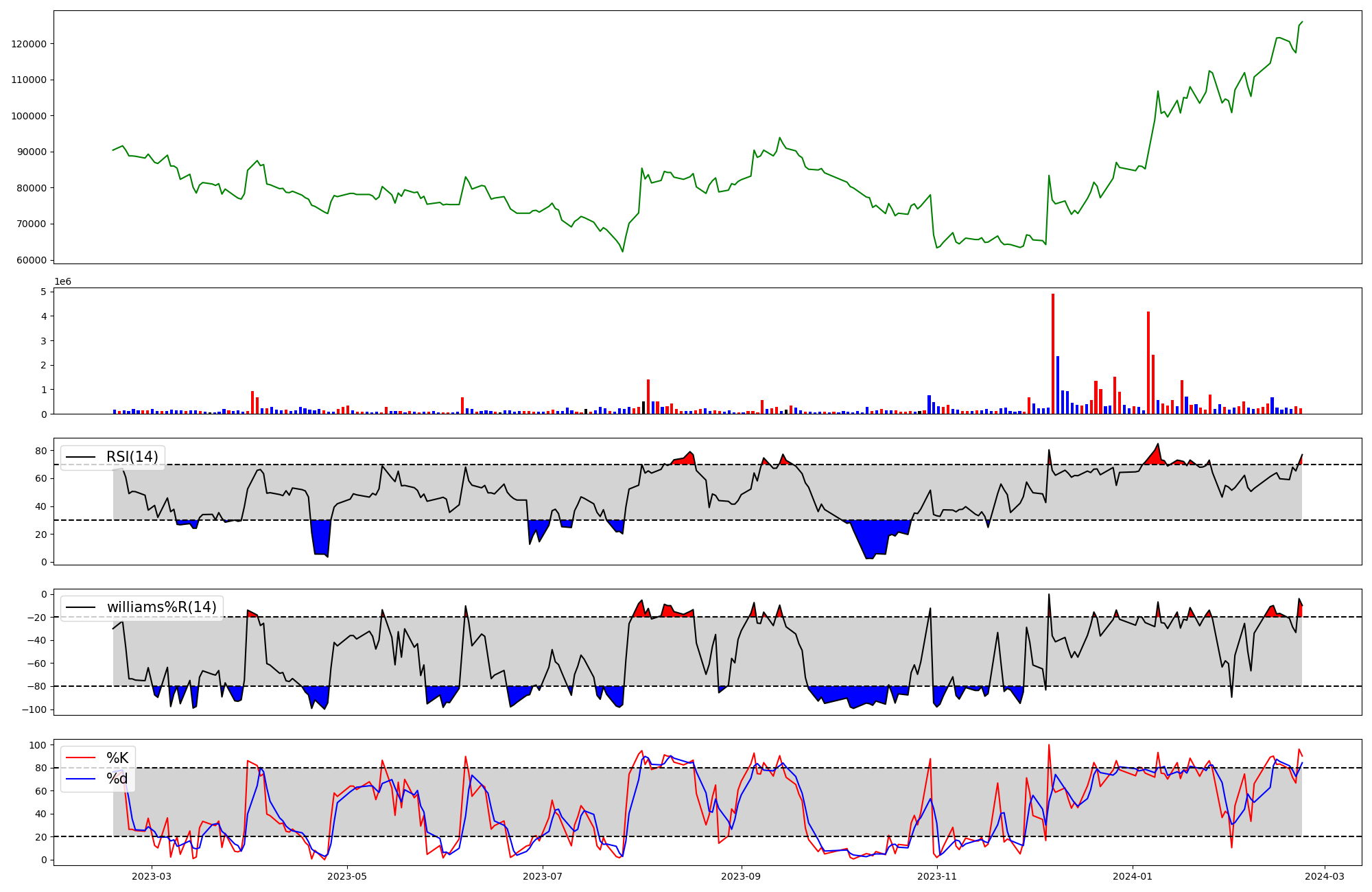The image size is (1372, 892).
Task: Click the williams%R(14) legend label
Action: [x=161, y=607]
